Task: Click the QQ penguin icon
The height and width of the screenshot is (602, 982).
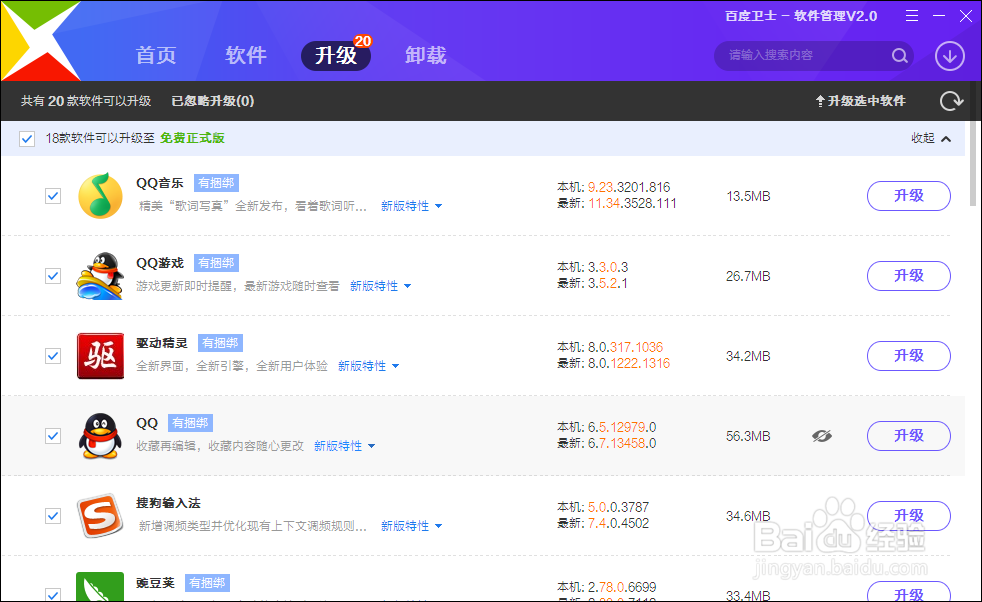Action: pos(100,436)
